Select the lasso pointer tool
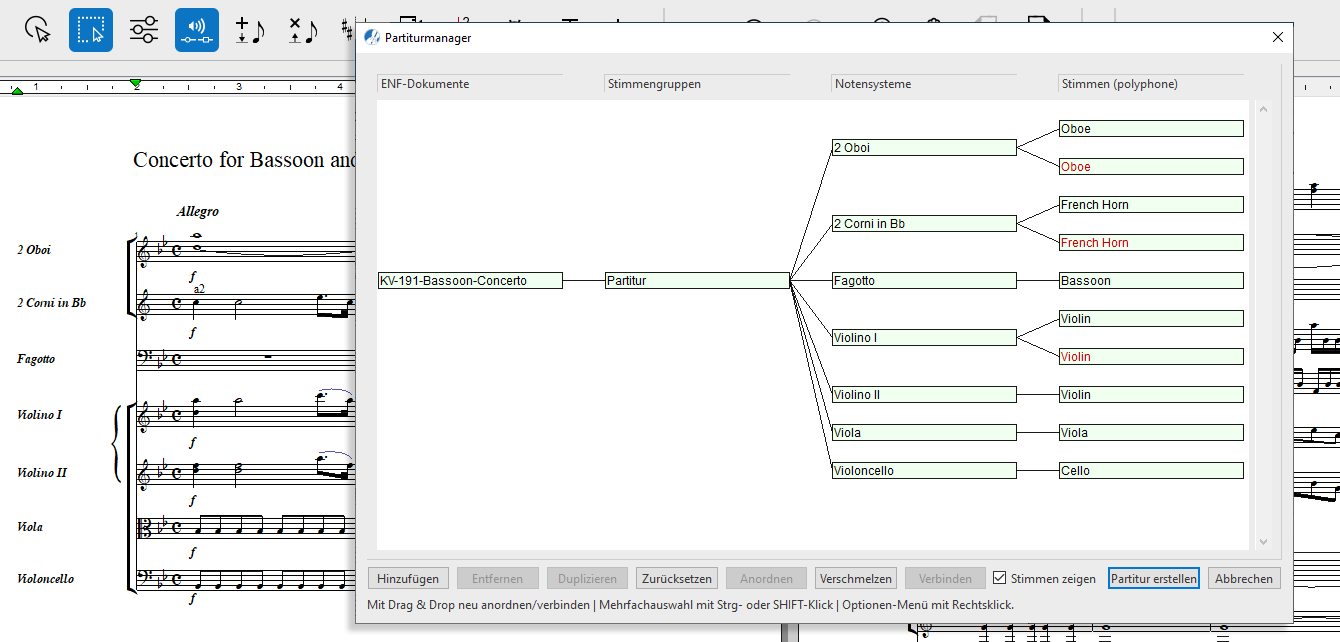The height and width of the screenshot is (642, 1340). coord(38,30)
